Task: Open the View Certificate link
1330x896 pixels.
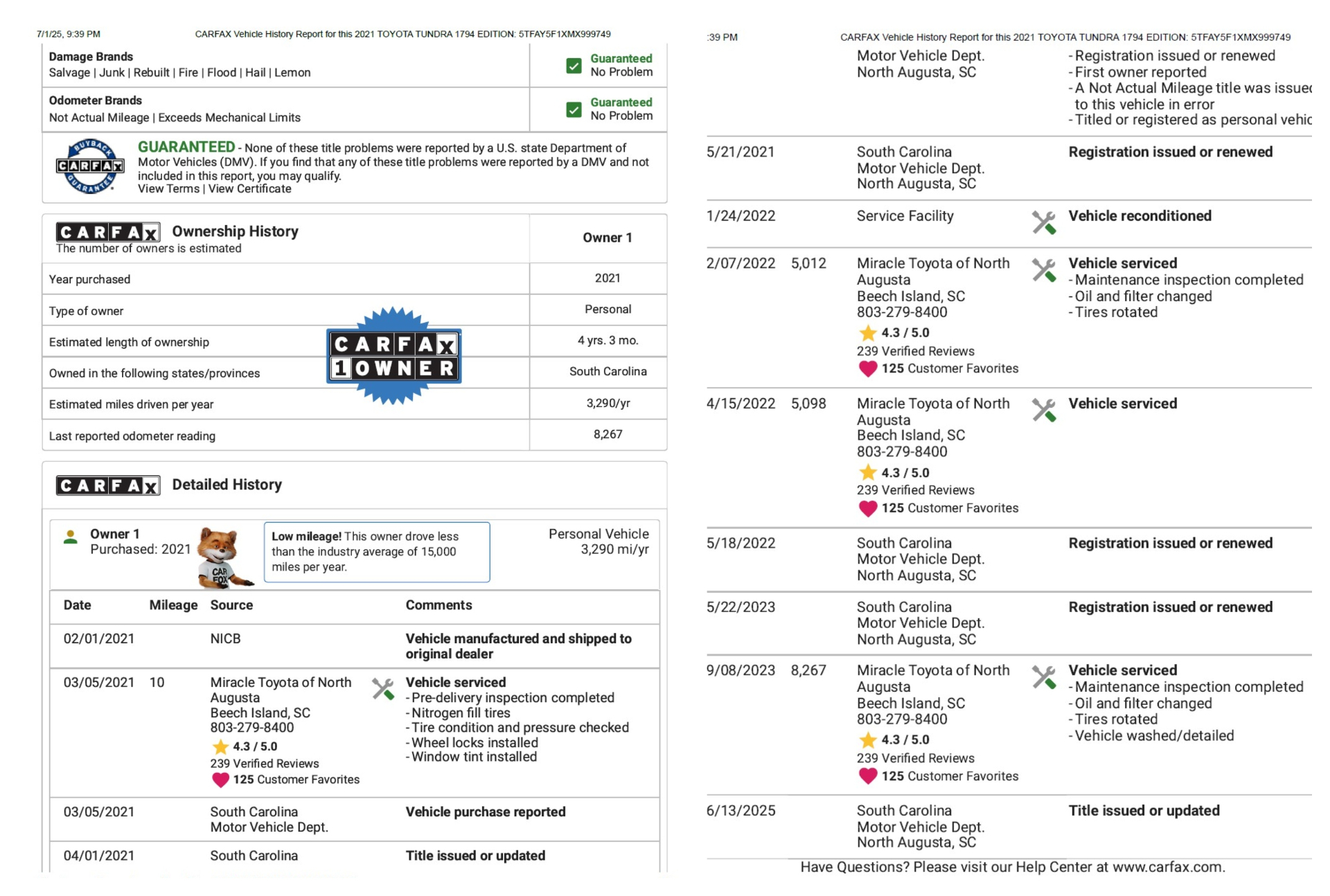Action: (250, 189)
